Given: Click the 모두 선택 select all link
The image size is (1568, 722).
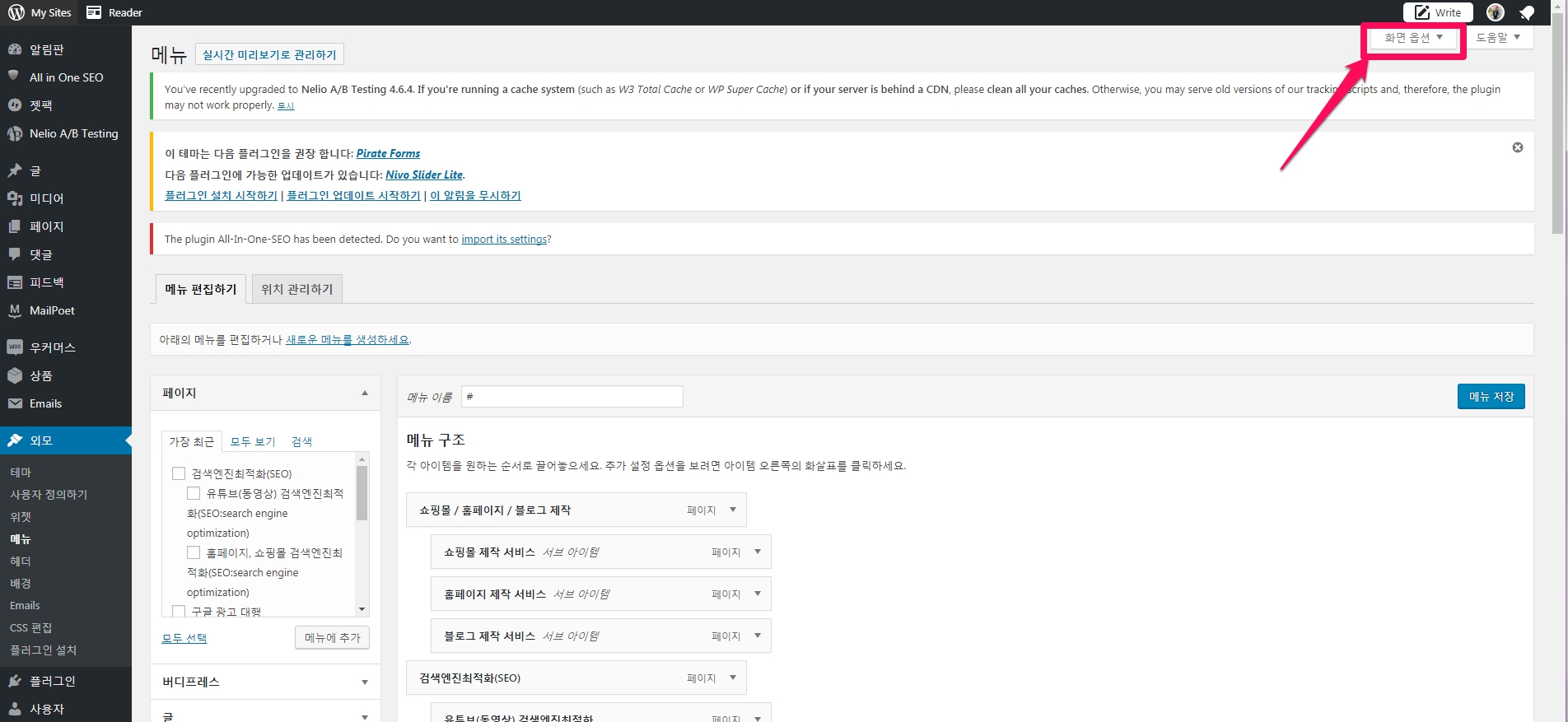Looking at the screenshot, I should (x=184, y=638).
